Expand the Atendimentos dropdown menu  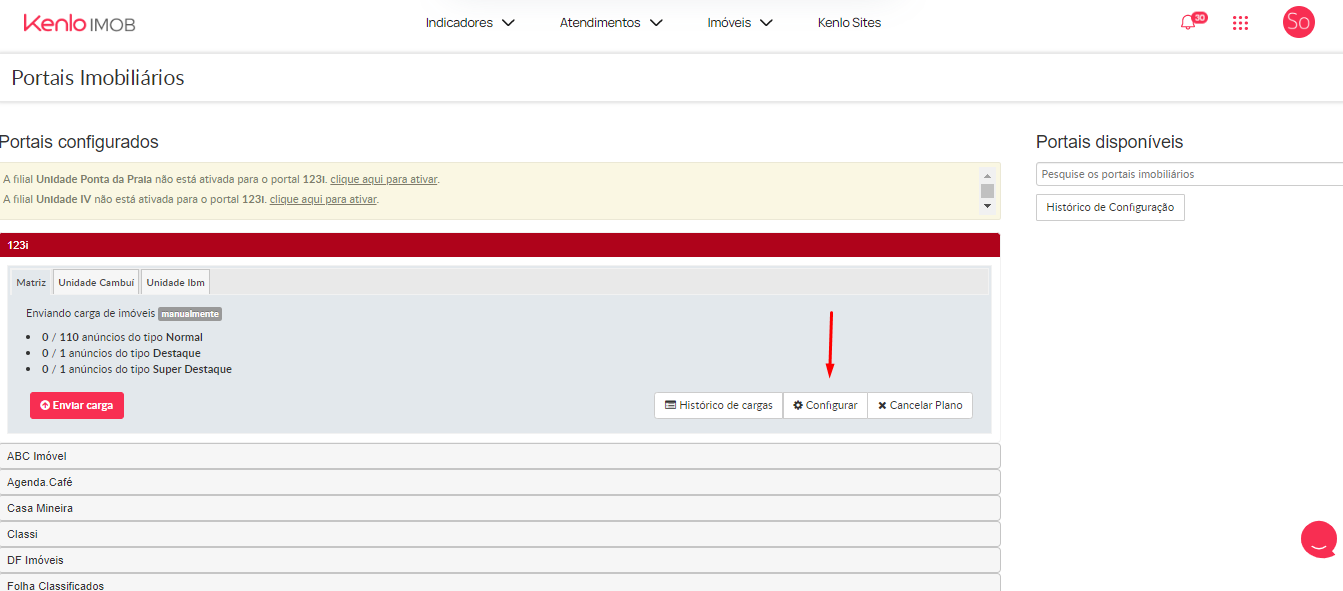[x=611, y=23]
